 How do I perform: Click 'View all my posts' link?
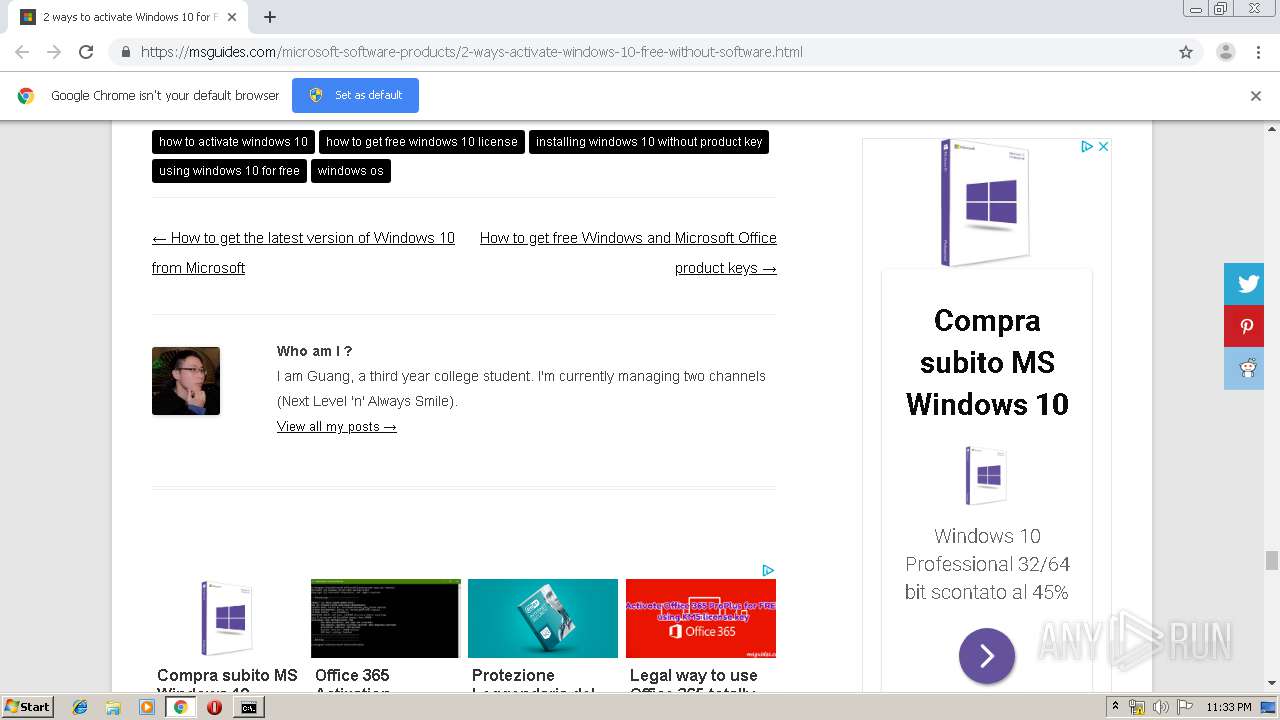pos(337,427)
